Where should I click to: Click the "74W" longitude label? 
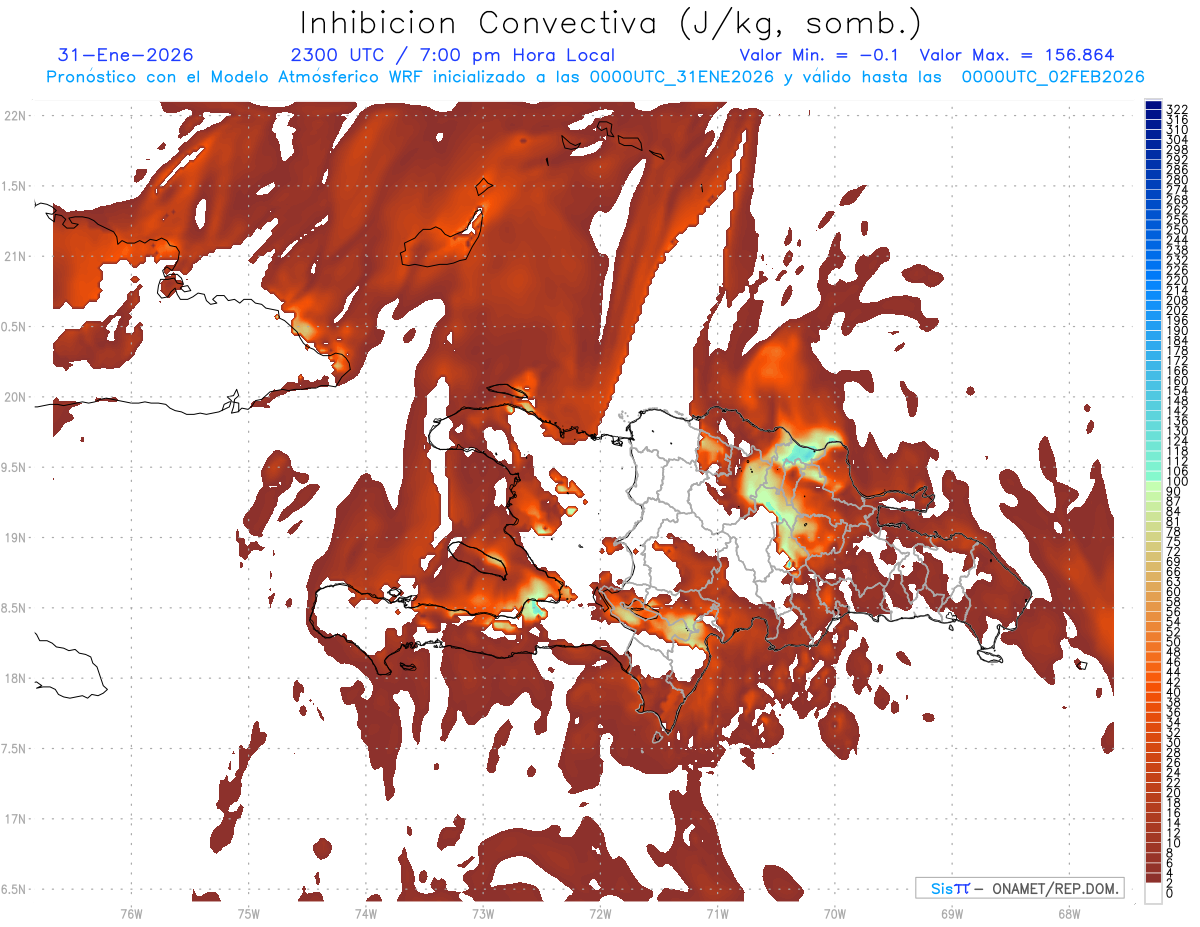point(365,913)
